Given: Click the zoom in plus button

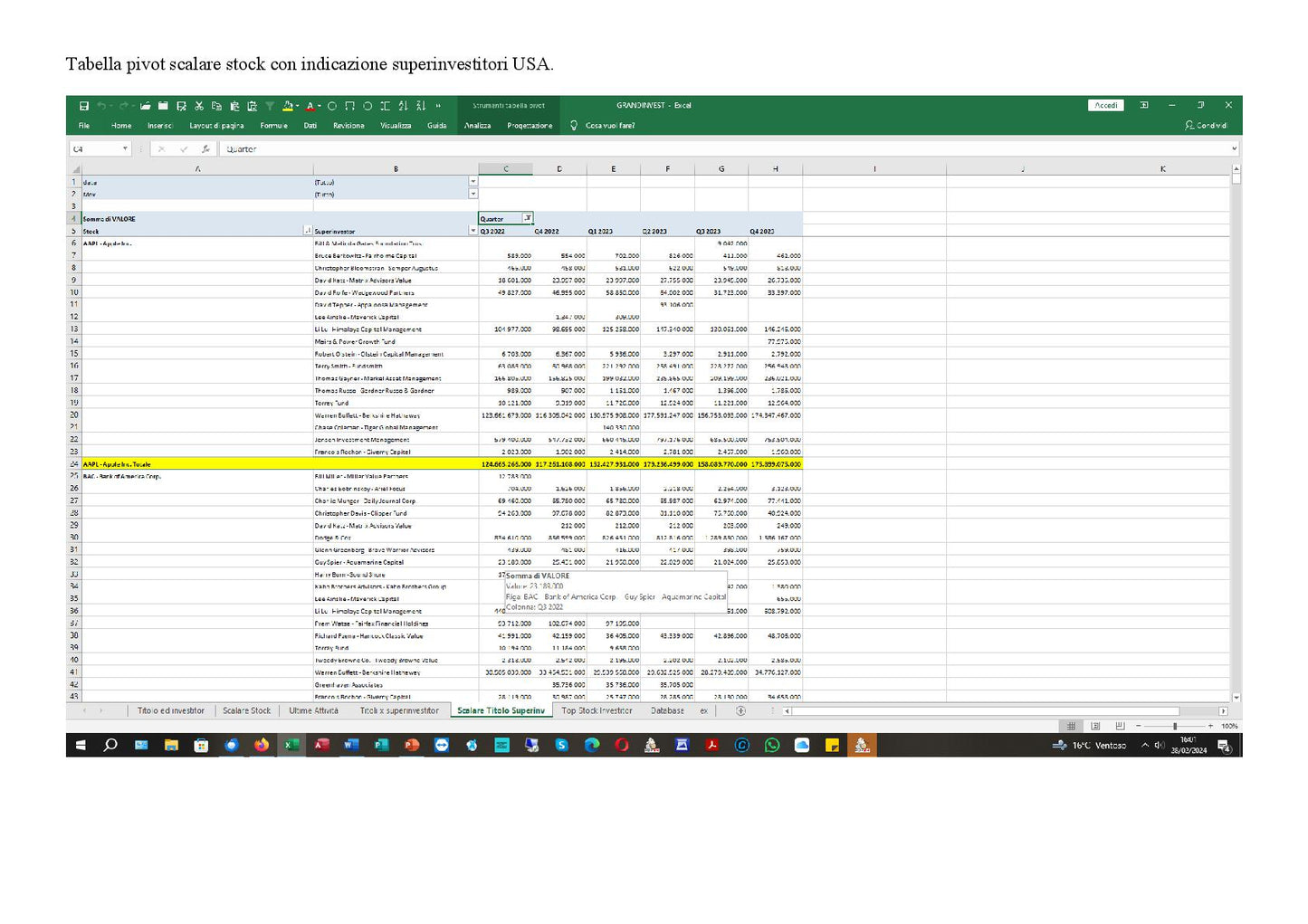Looking at the screenshot, I should (1210, 726).
